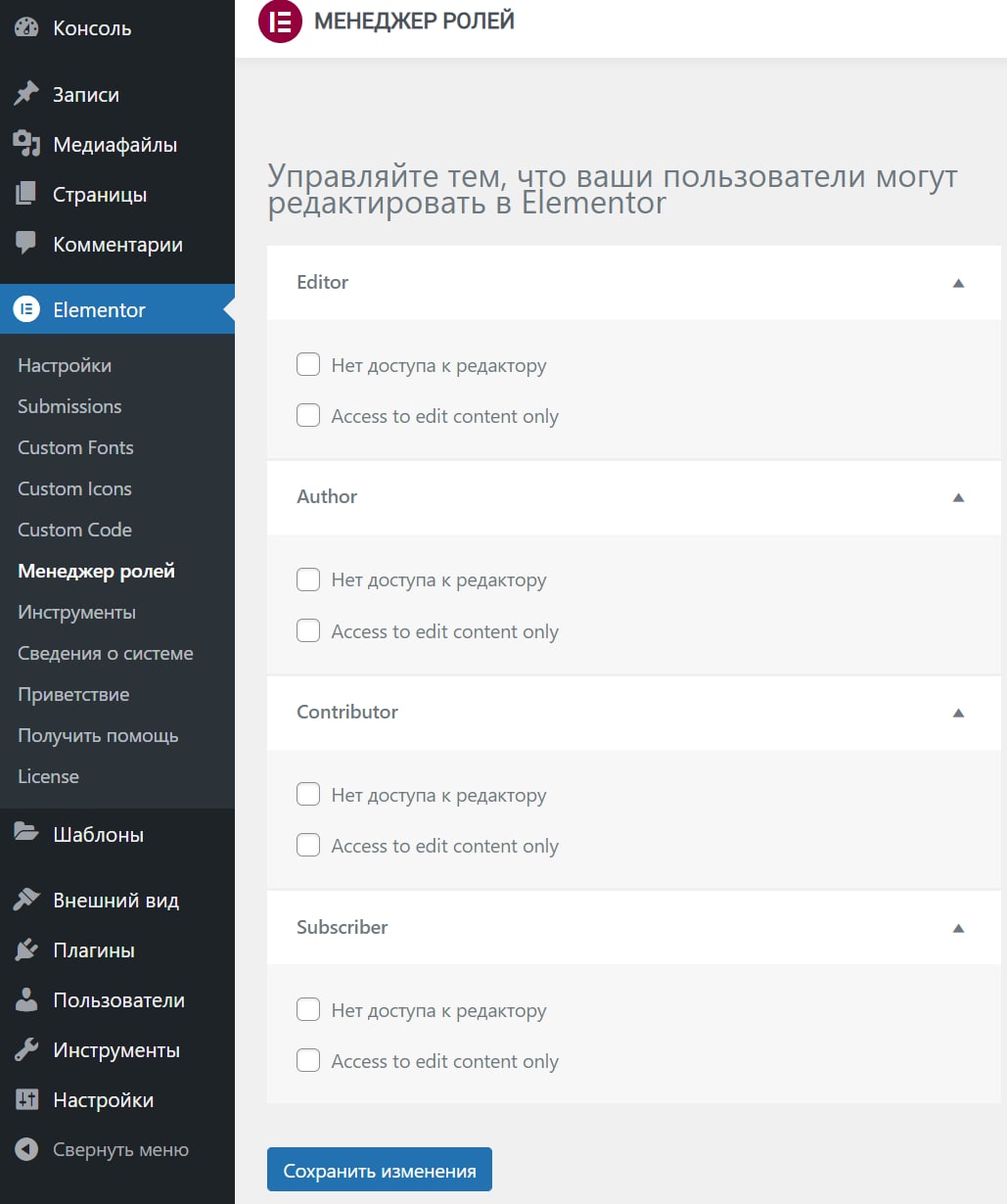Collapse the Author role section arrow

click(959, 497)
